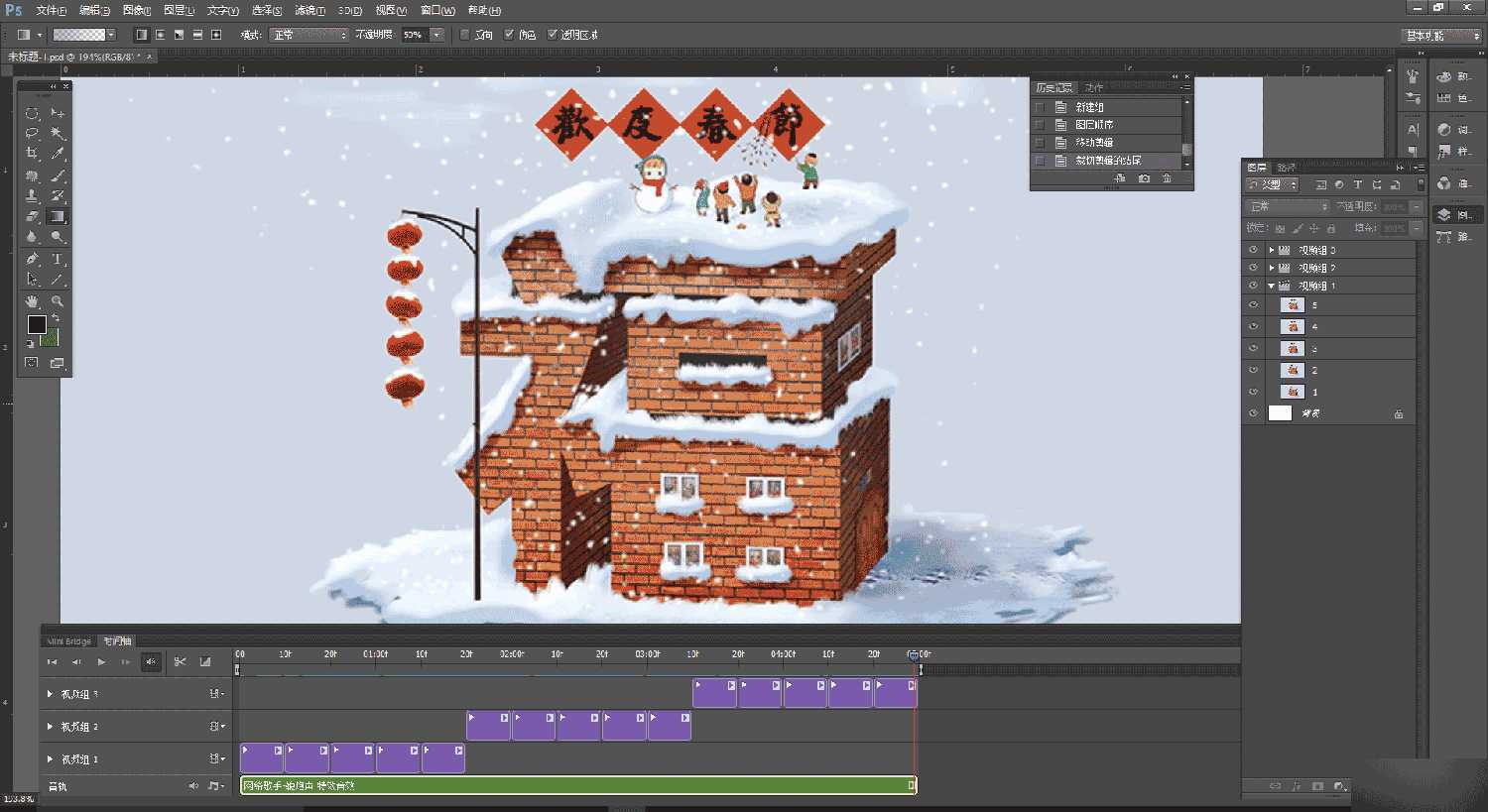Viewport: 1488px width, 812px height.
Task: Collapse the 视频组 1 group in Layers
Action: [x=1271, y=285]
